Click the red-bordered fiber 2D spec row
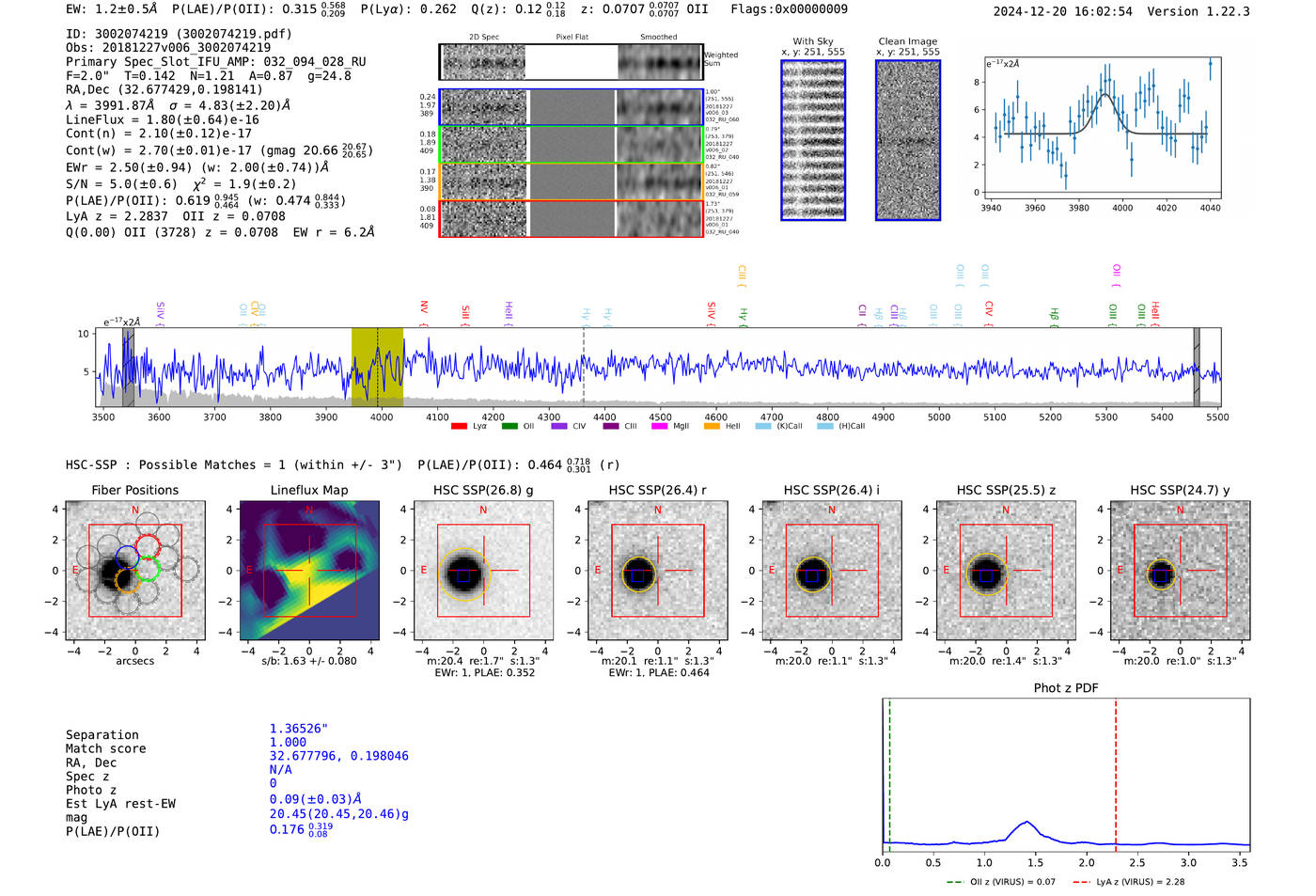The width and height of the screenshot is (1316, 896). (x=572, y=218)
